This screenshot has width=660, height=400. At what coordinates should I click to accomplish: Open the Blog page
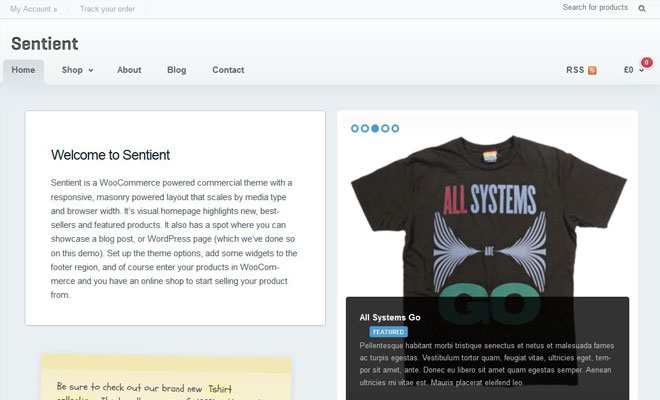(177, 70)
